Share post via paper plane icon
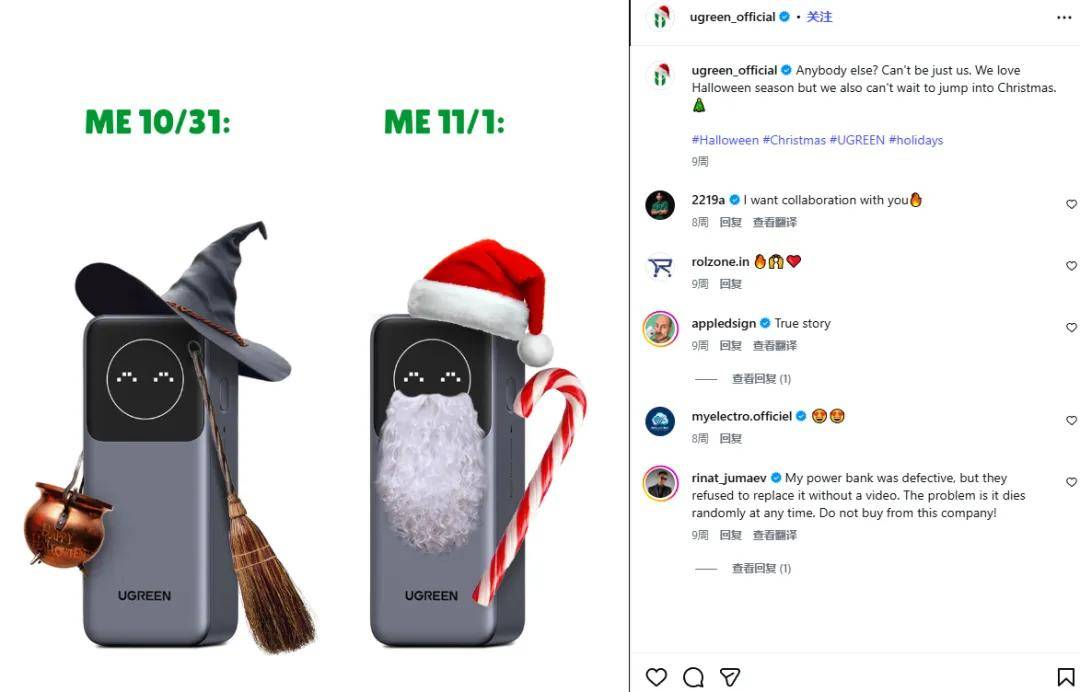 pos(730,677)
